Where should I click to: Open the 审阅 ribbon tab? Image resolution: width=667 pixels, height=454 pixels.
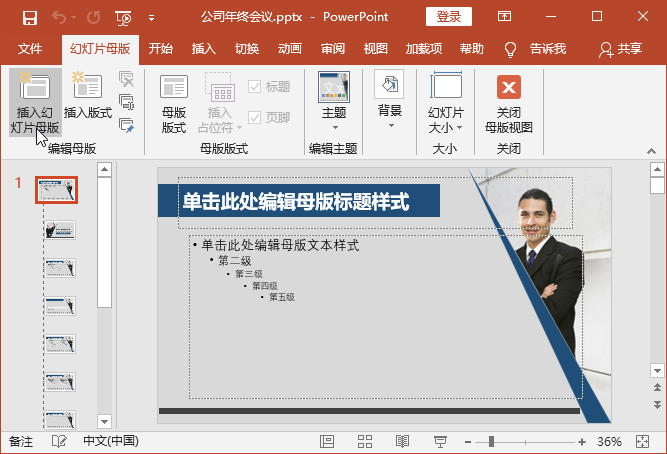tap(333, 49)
